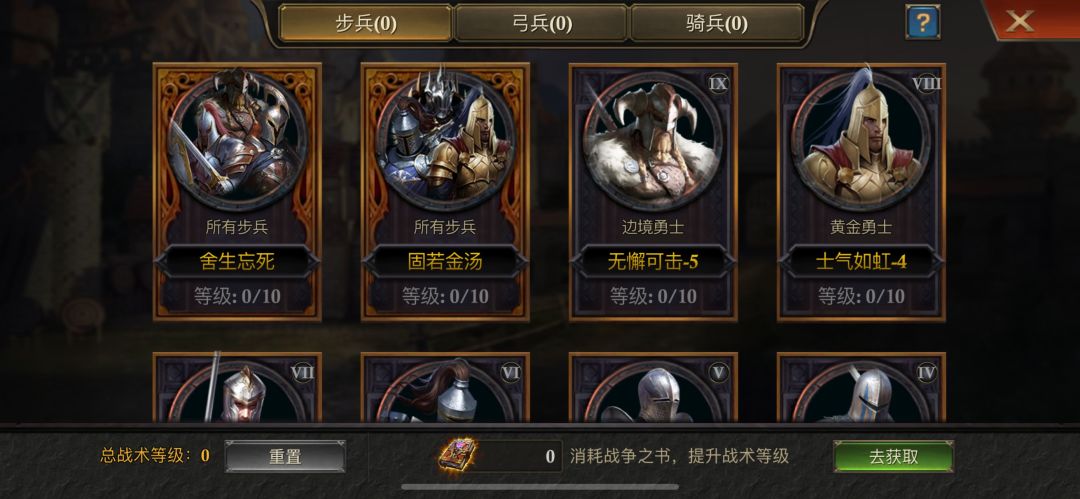
Task: Select the 士气如虹-4 skill label
Action: click(x=862, y=262)
